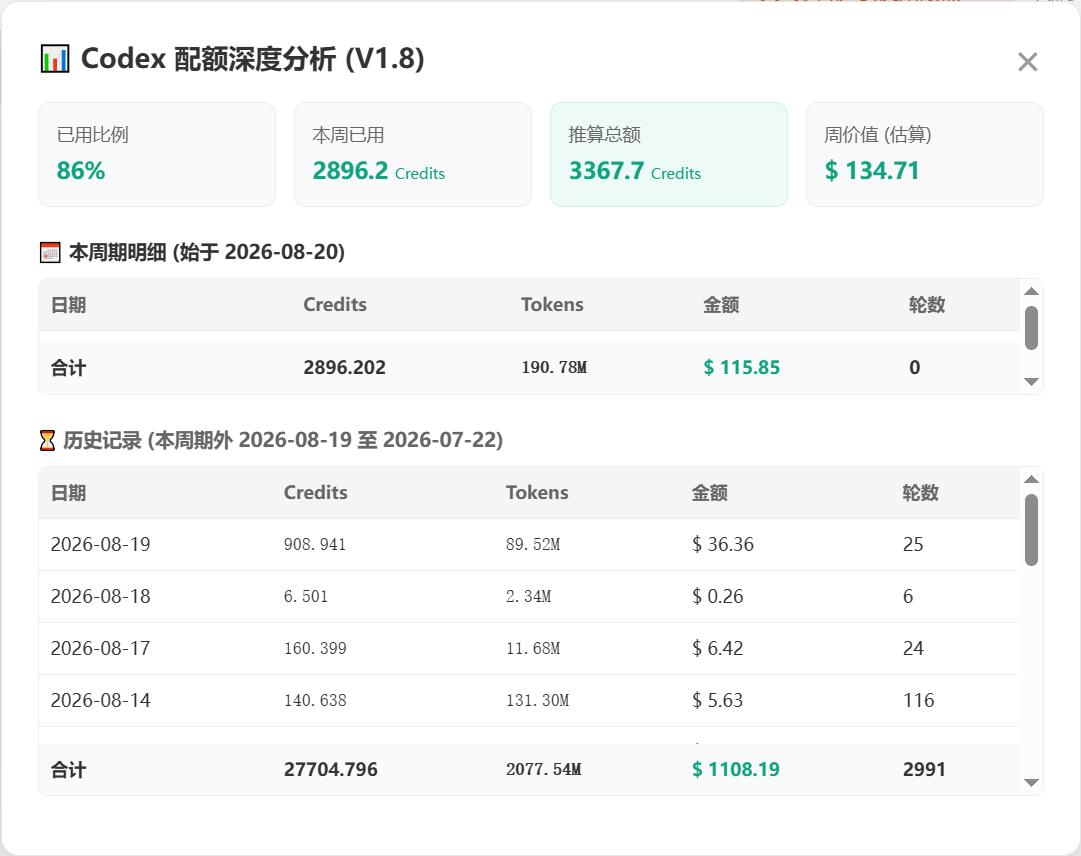Click the up arrow of the history table scrollbar
The width and height of the screenshot is (1081, 856).
[1031, 480]
